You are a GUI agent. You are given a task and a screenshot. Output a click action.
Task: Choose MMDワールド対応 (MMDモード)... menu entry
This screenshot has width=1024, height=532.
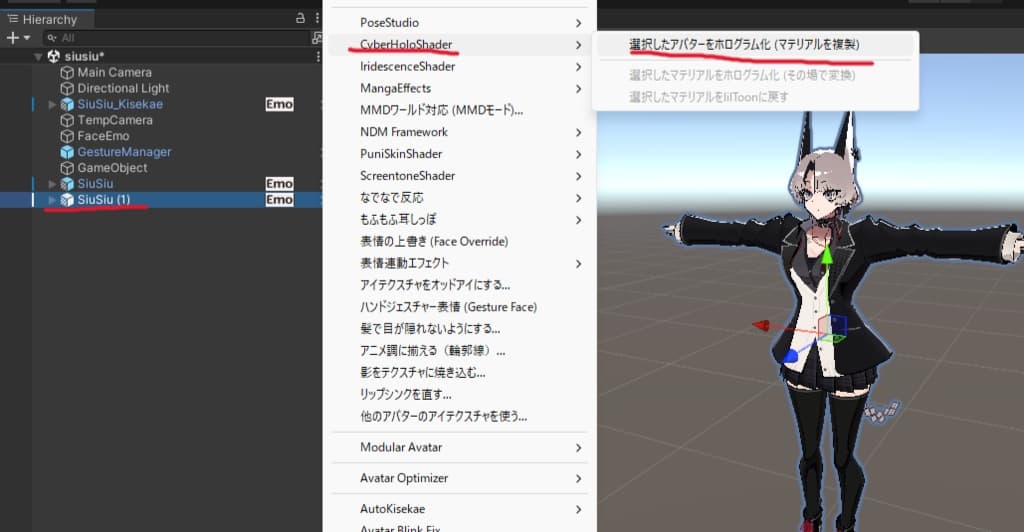[x=460, y=110]
